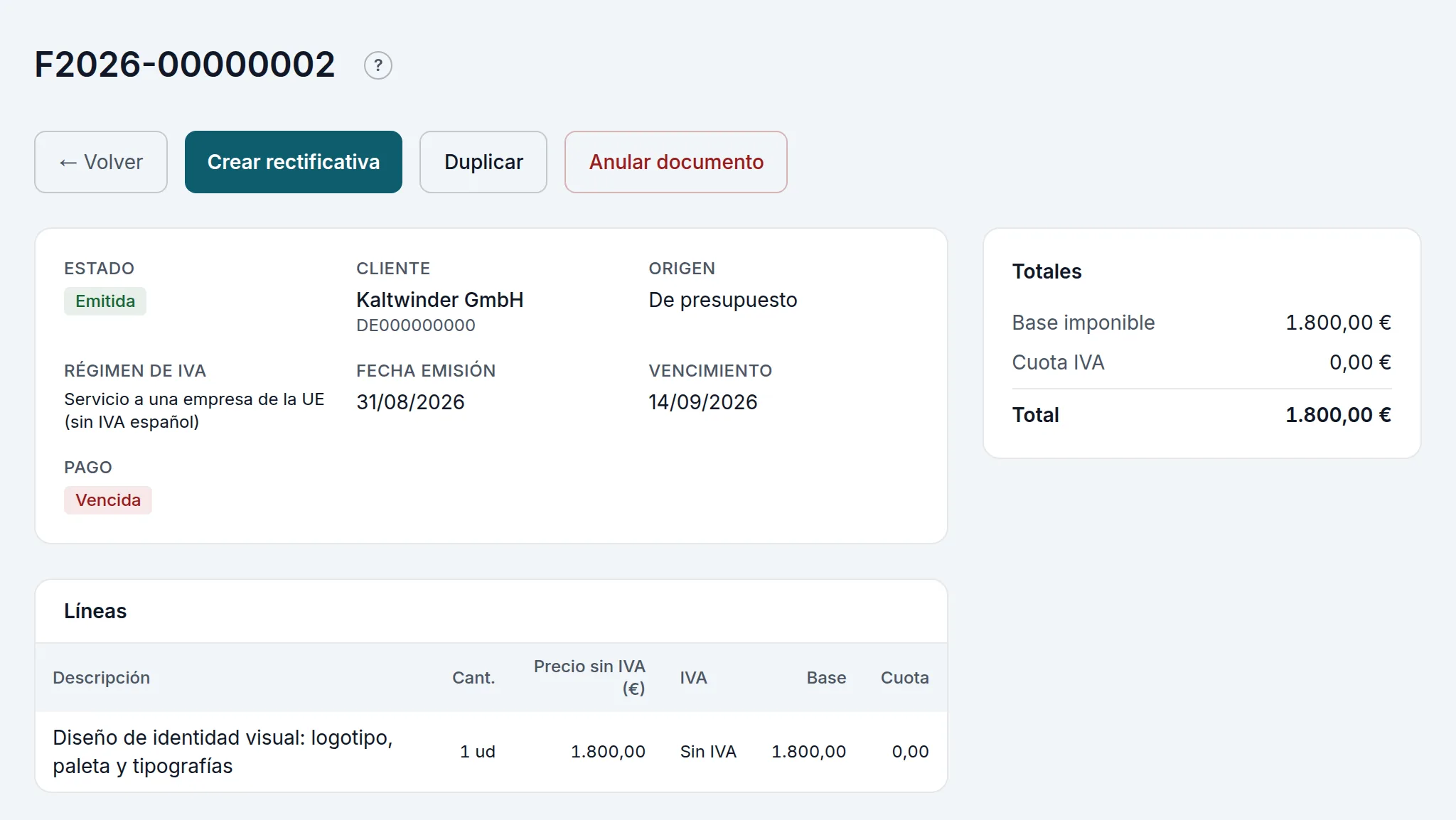
Task: Select the Vencida payment badge
Action: [x=108, y=500]
